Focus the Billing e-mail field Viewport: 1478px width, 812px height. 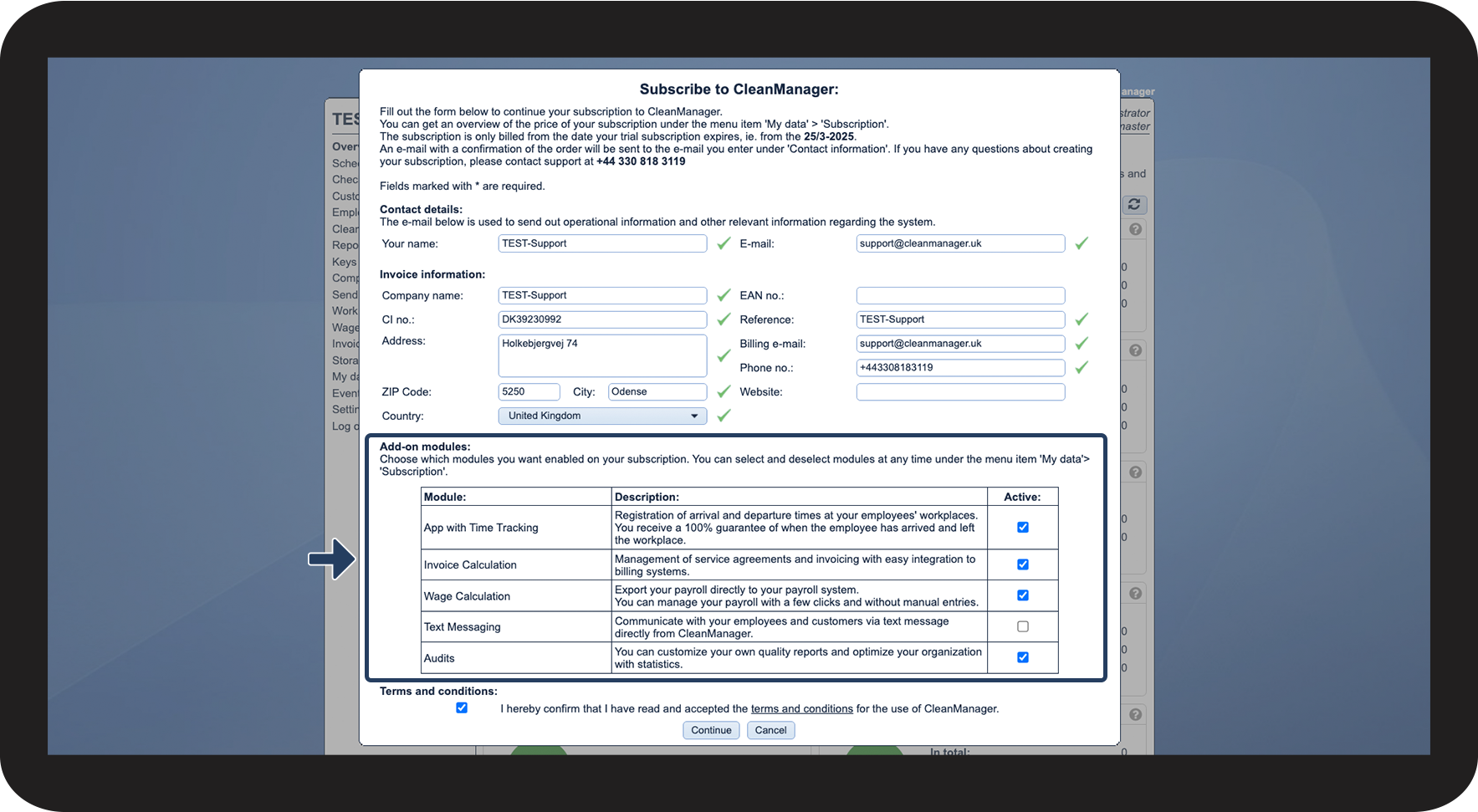point(960,344)
